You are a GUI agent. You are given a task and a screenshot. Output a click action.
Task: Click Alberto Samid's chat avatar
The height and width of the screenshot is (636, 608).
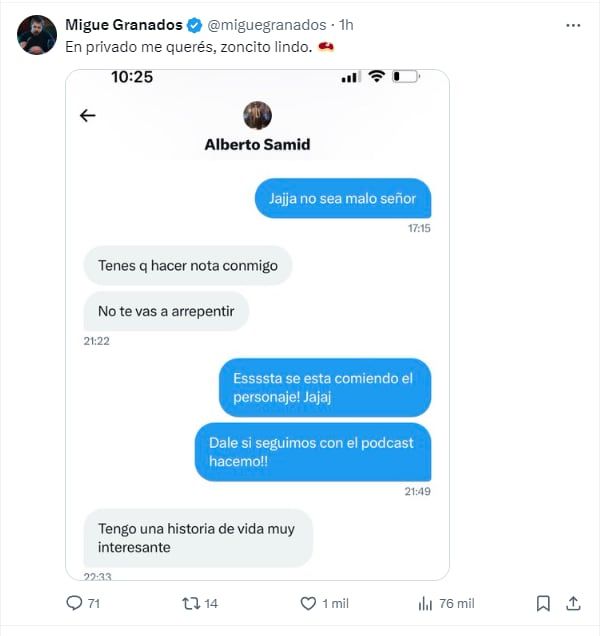tap(257, 115)
